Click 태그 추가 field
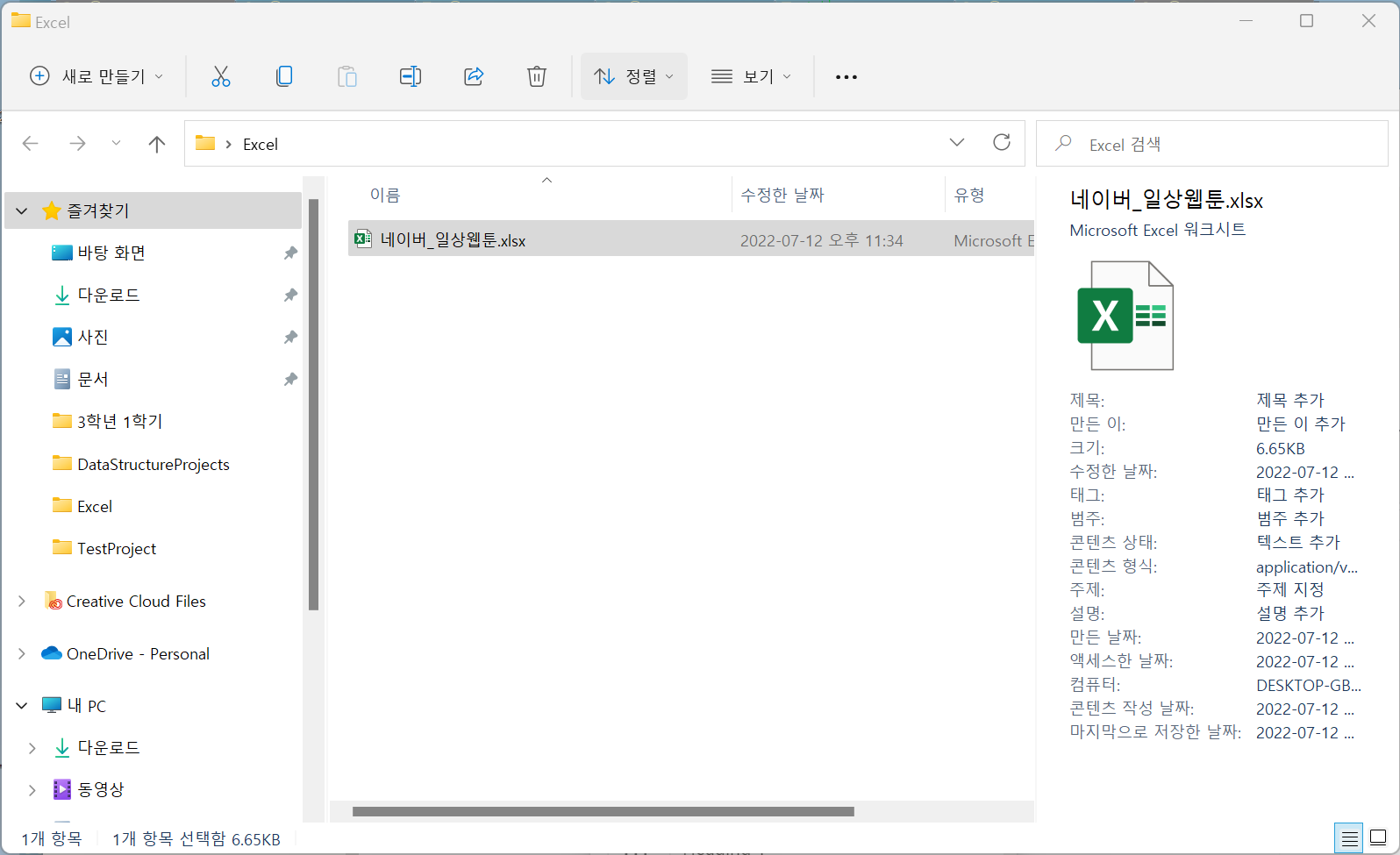Screen dimensions: 1400x855 click(x=1290, y=495)
